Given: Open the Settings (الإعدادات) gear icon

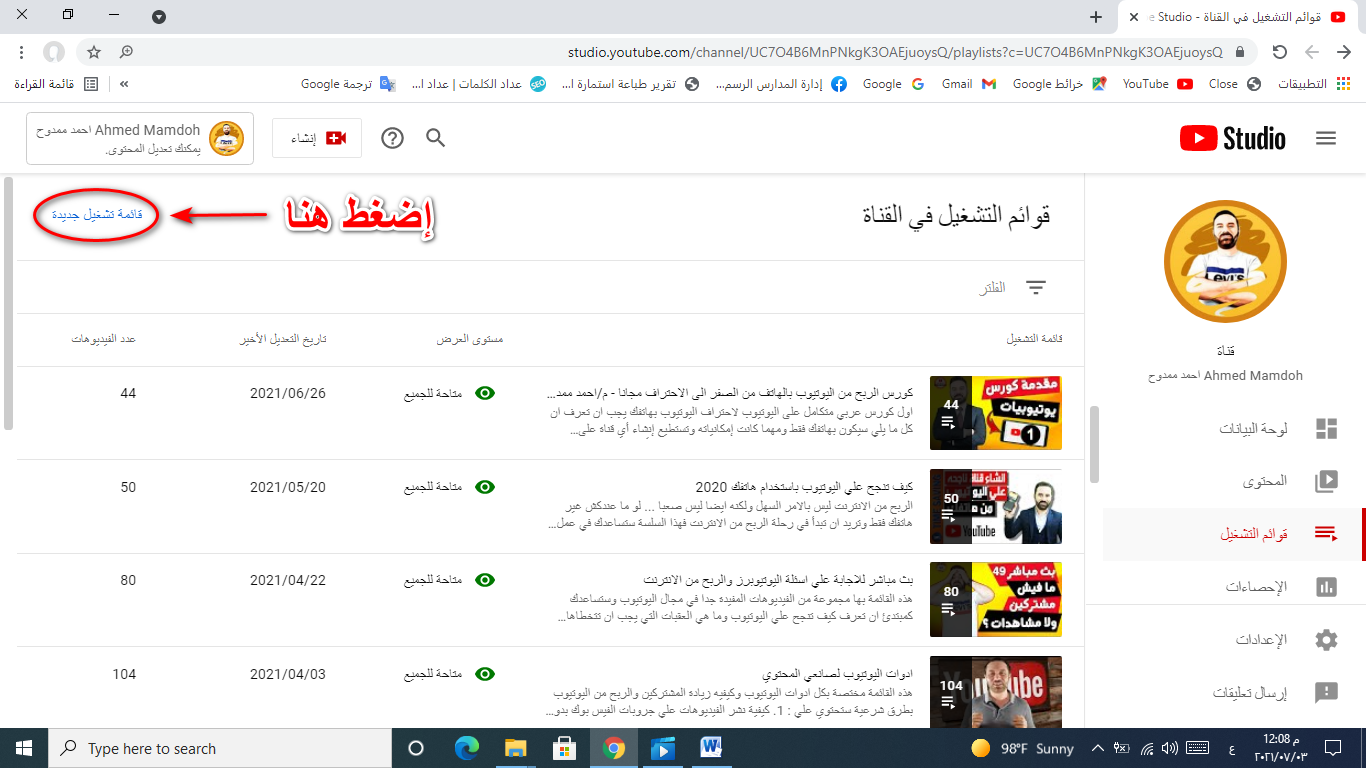Looking at the screenshot, I should [1326, 640].
